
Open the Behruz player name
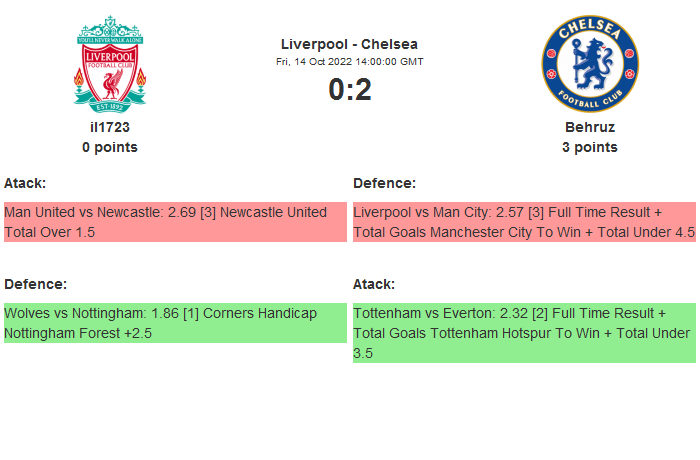[x=589, y=127]
